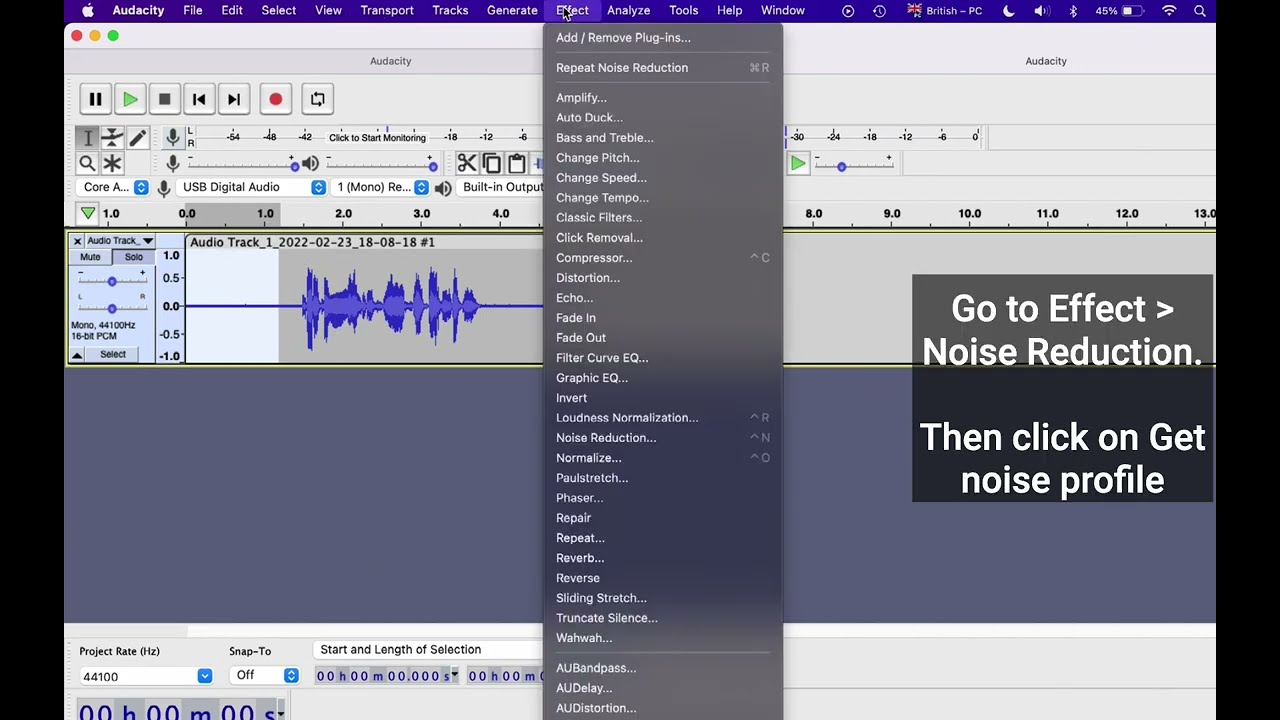Choose Compressor... effect
The width and height of the screenshot is (1280, 720).
662,258
